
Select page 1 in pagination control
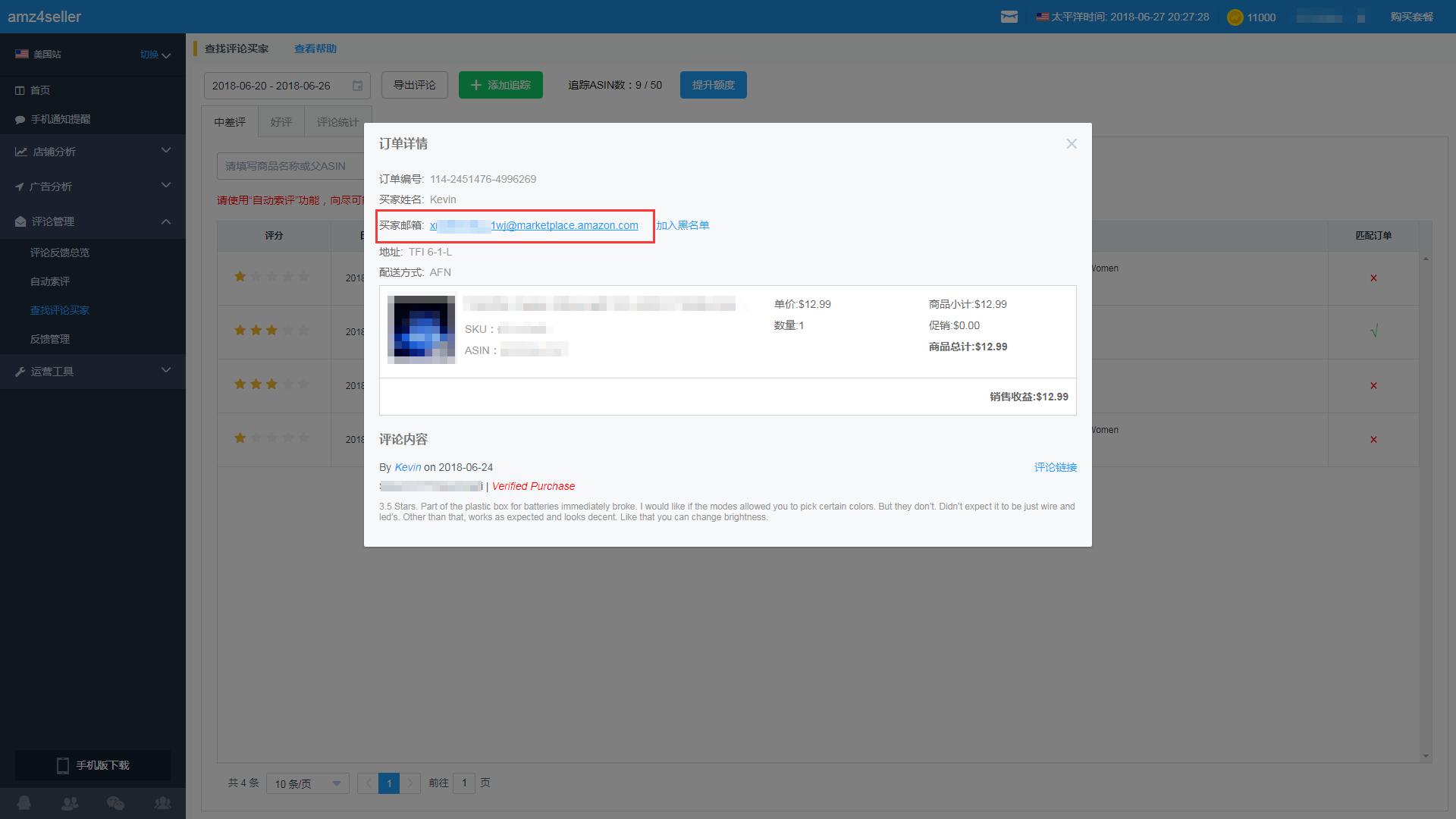[x=389, y=783]
